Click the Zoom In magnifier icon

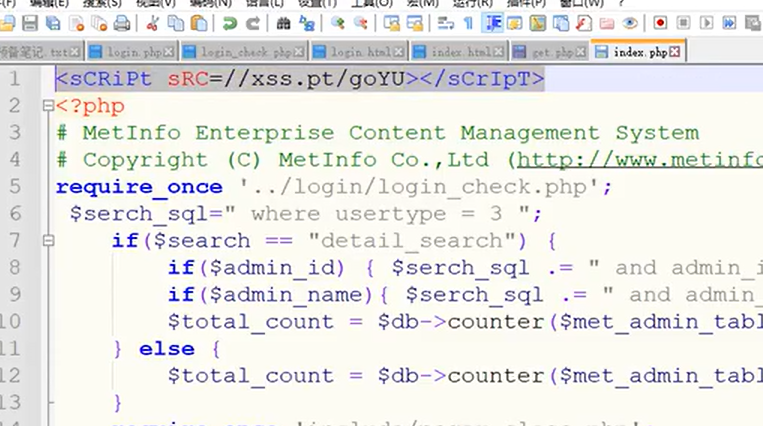[337, 23]
